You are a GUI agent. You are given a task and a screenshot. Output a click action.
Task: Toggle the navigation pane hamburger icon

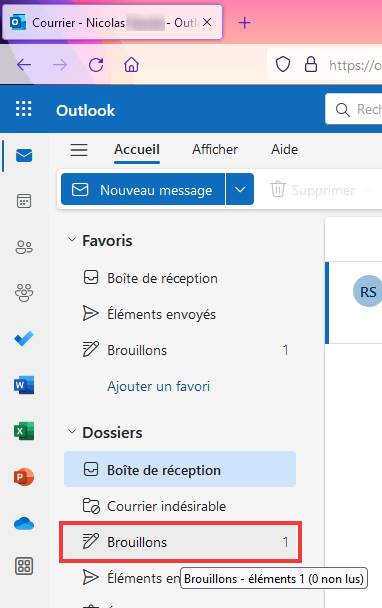tap(79, 150)
